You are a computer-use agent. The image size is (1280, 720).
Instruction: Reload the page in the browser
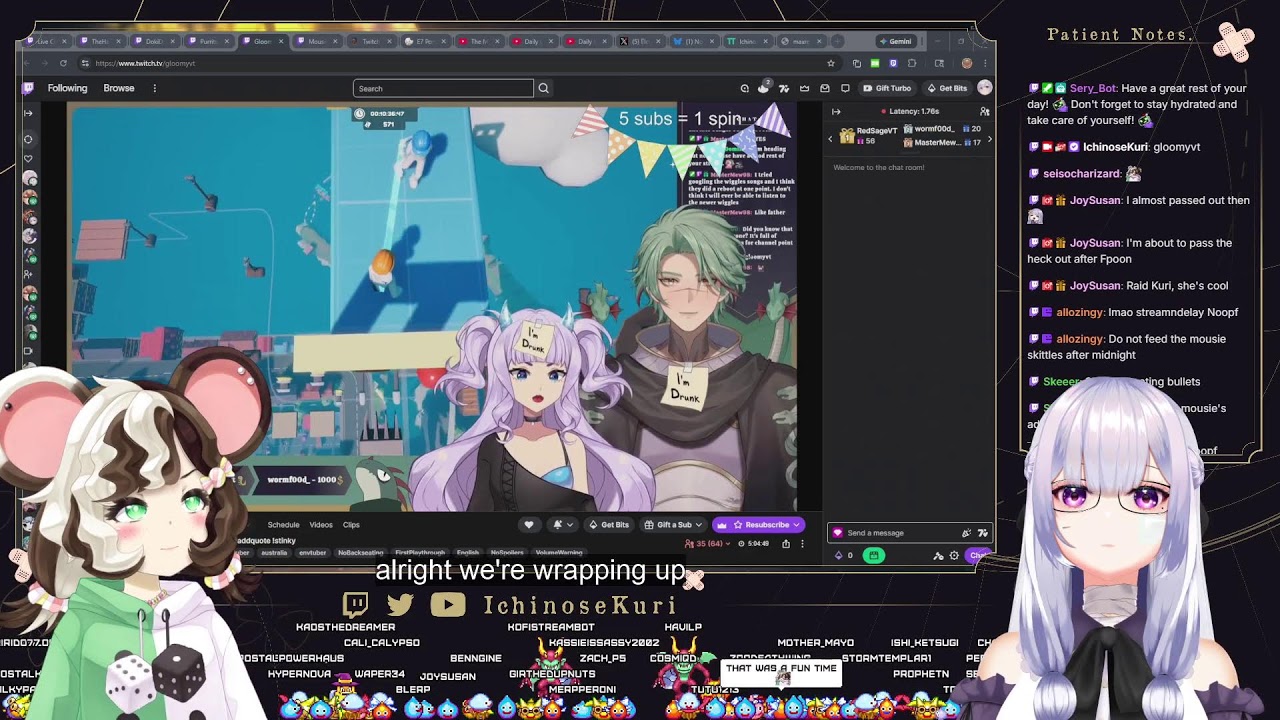click(63, 63)
